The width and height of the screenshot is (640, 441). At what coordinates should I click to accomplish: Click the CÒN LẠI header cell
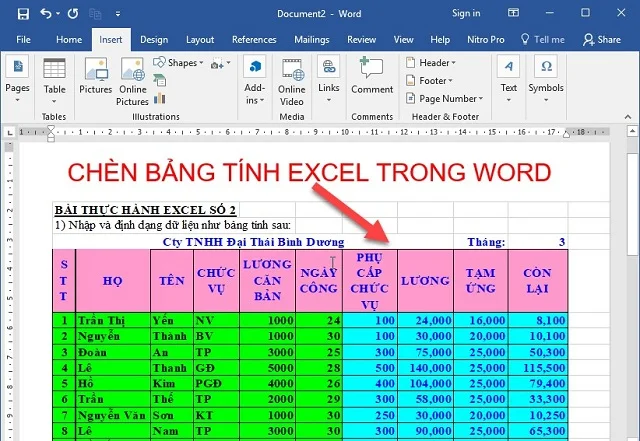538,281
